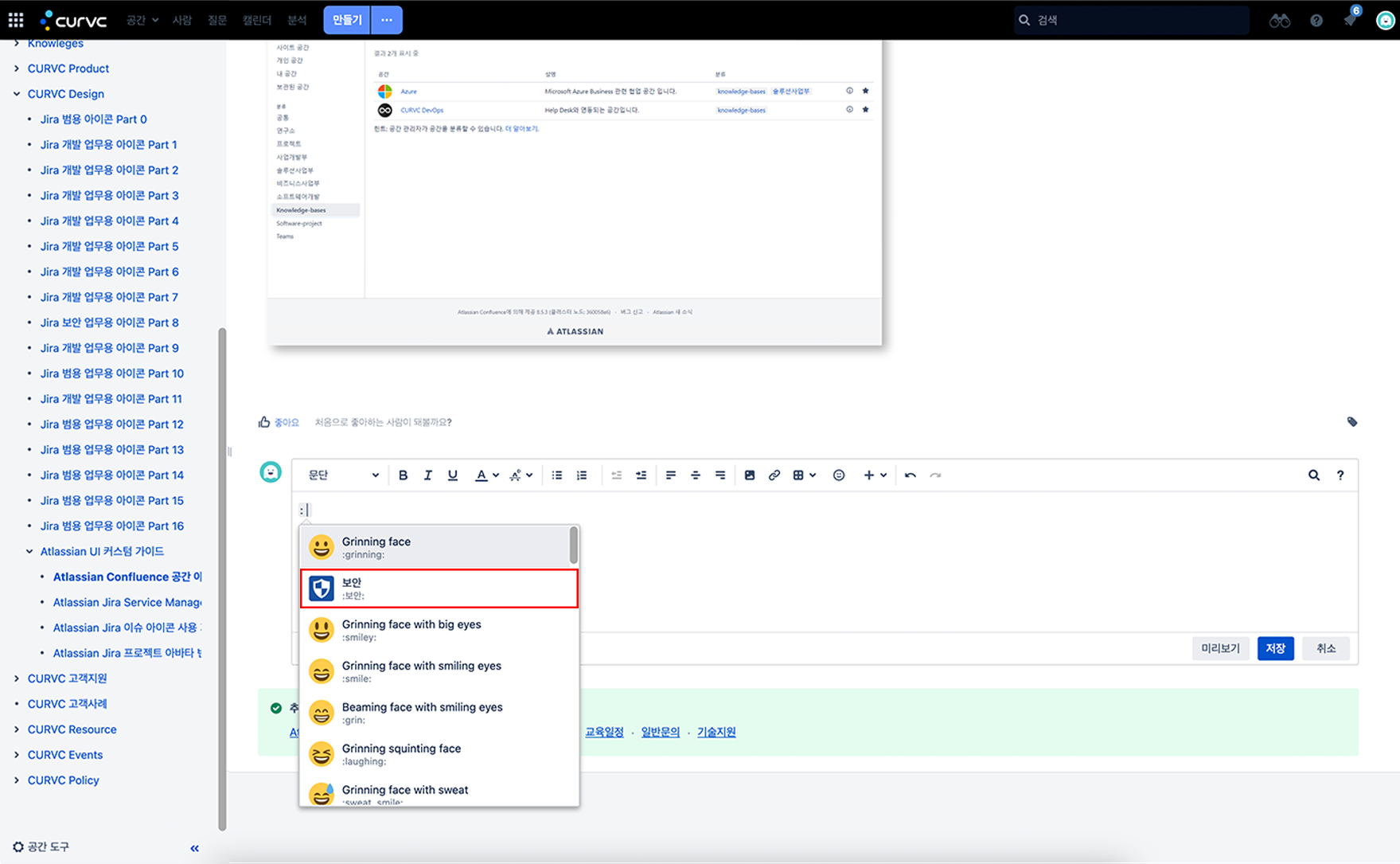Insert a bulleted list
The width and height of the screenshot is (1400, 864).
point(557,475)
